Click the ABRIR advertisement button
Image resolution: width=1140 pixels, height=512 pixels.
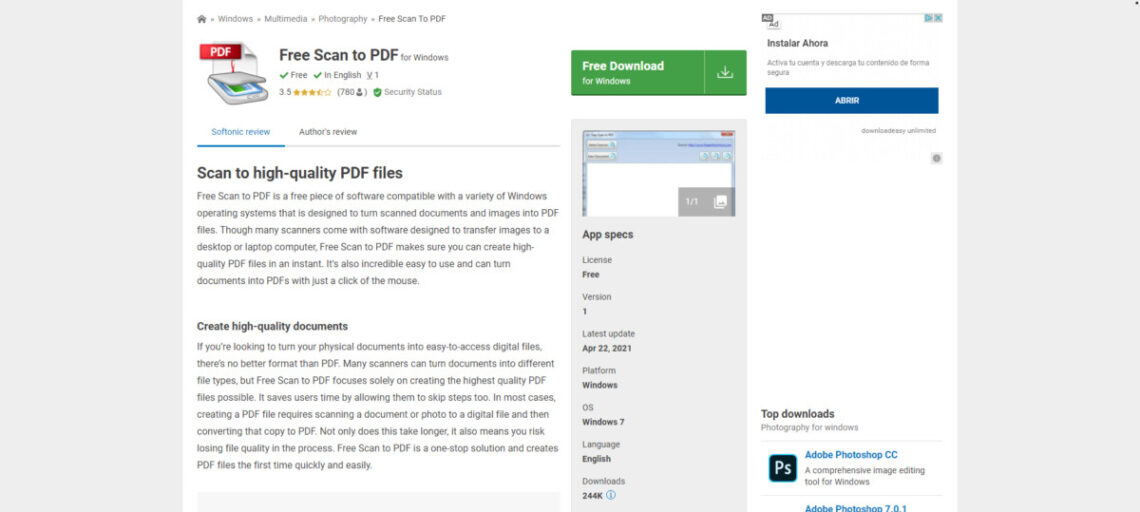[851, 101]
